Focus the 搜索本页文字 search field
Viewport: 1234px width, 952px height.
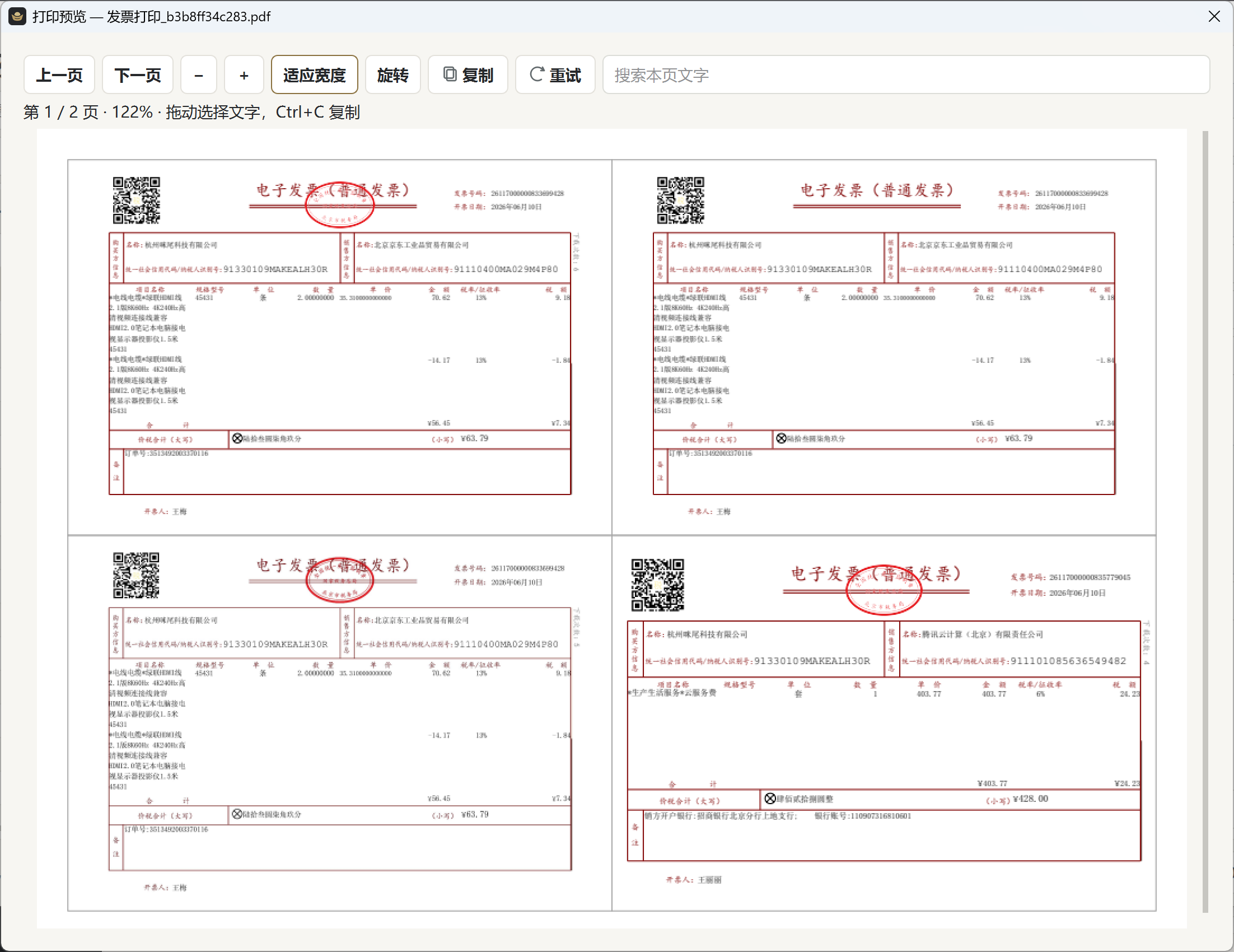(906, 74)
